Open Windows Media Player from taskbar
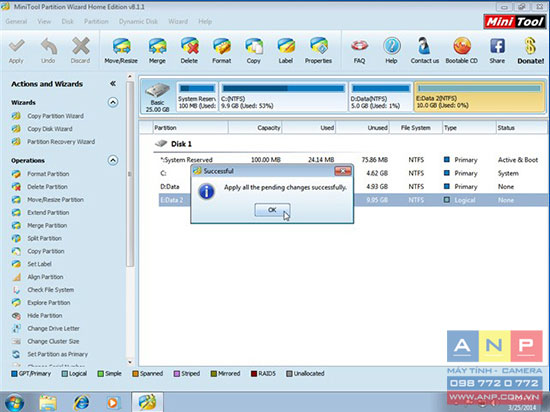Screen dimensions: 550x412 click(113, 403)
